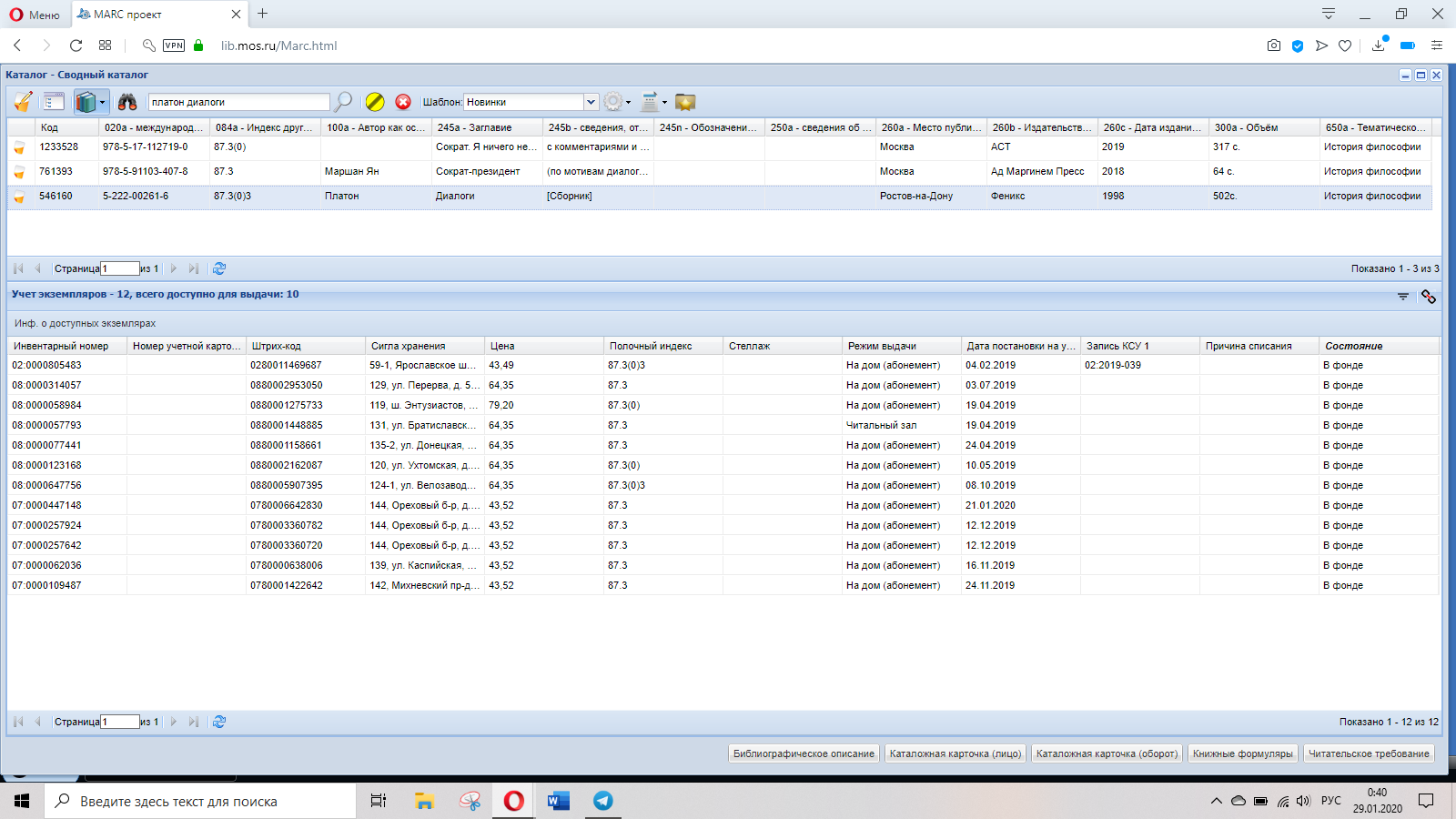The width and height of the screenshot is (1456, 819).
Task: Expand the books catalog dropdown arrow
Action: (103, 102)
